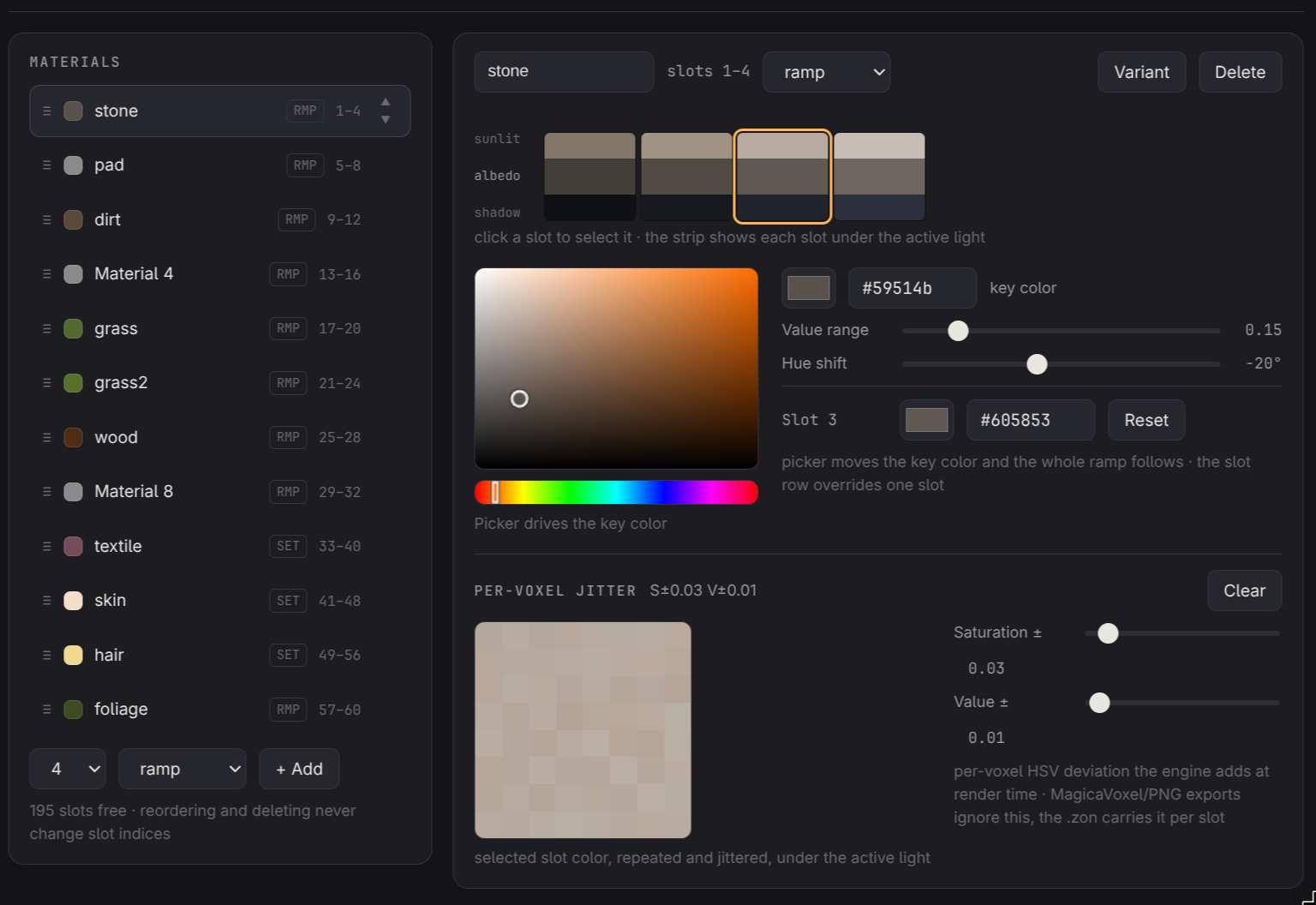Viewport: 1316px width, 905px height.
Task: Click the + Add material button
Action: point(299,769)
